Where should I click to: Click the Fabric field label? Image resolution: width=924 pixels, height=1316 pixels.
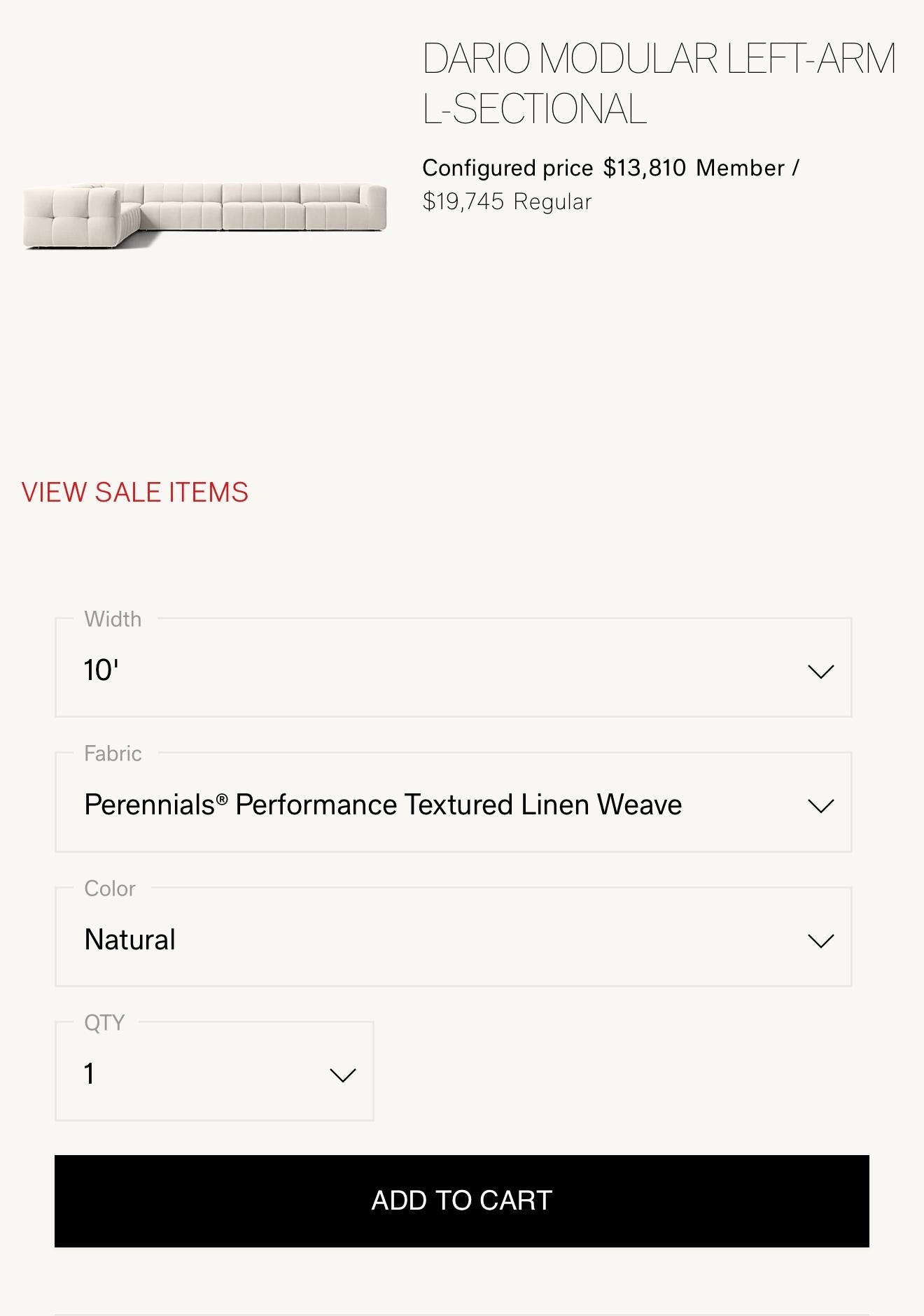[113, 753]
